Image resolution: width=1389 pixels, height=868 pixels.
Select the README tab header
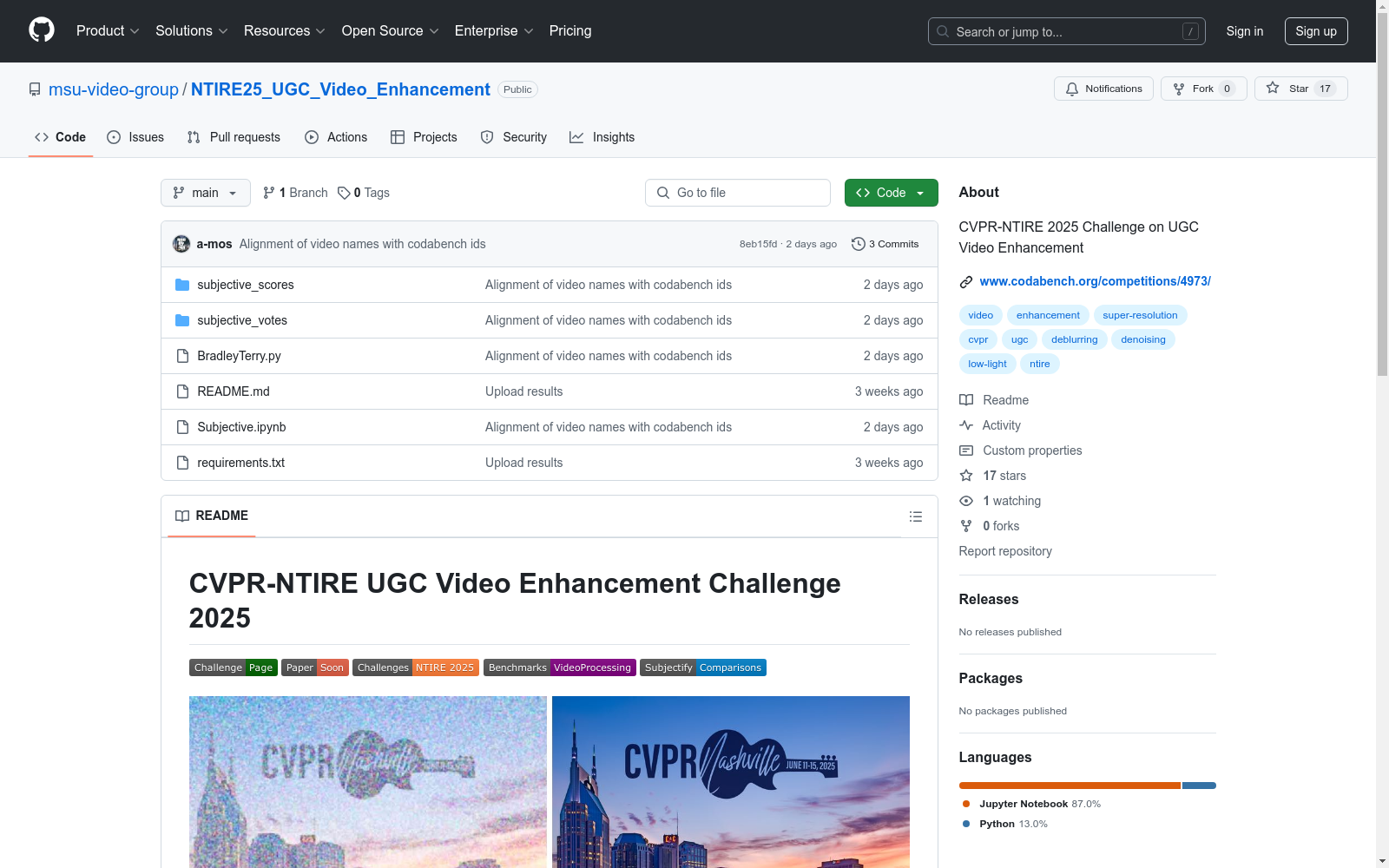click(212, 516)
